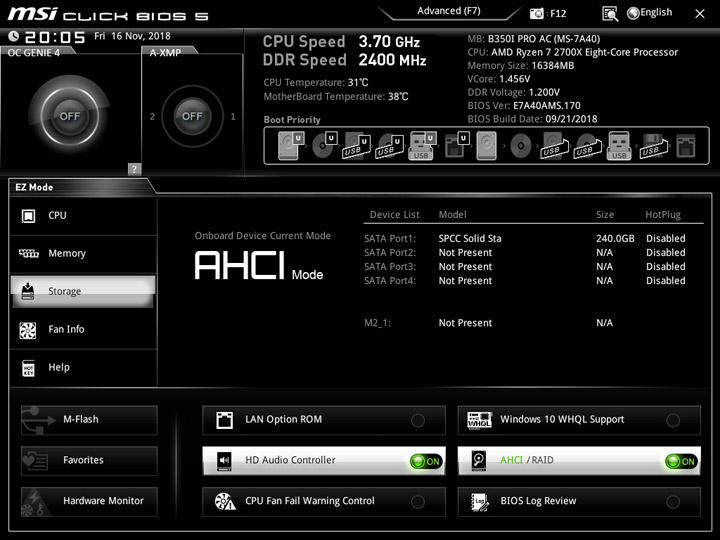
Task: Click the HotPlug Disabled value for SATA Port1
Action: [x=665, y=239]
